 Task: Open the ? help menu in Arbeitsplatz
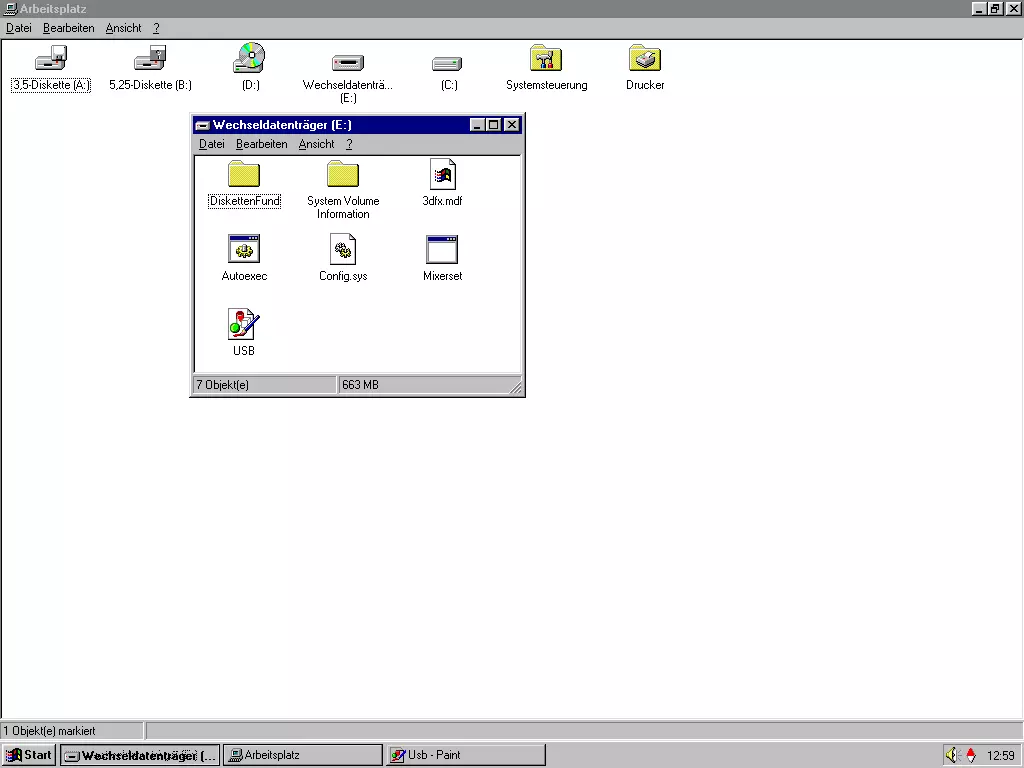[x=156, y=28]
